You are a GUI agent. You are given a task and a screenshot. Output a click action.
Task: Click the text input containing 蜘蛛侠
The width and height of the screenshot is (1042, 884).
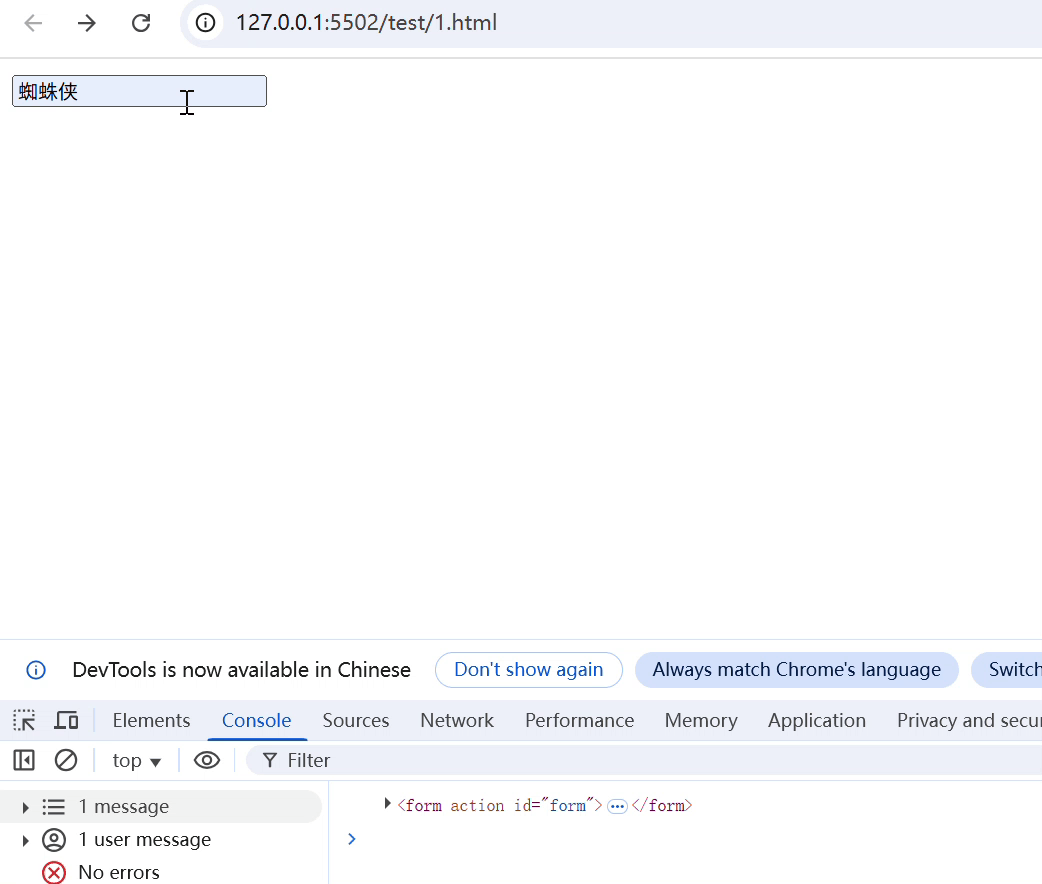click(138, 90)
